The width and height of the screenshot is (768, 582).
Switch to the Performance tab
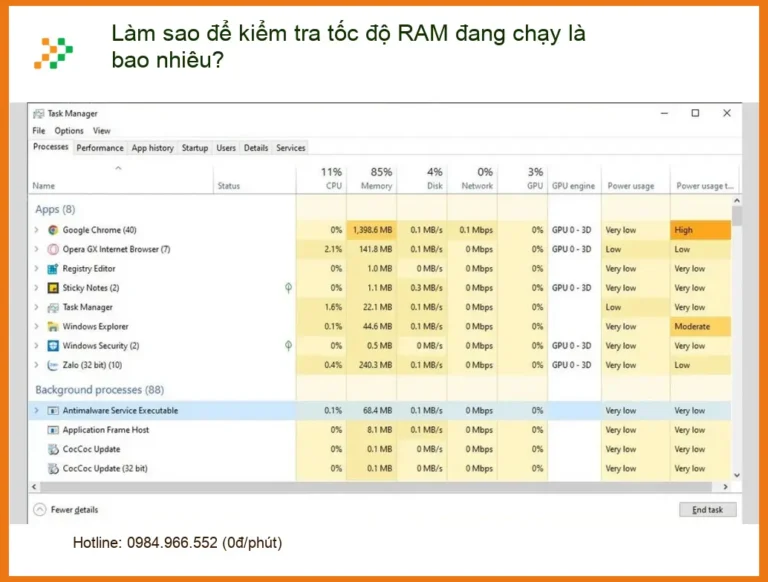click(100, 148)
